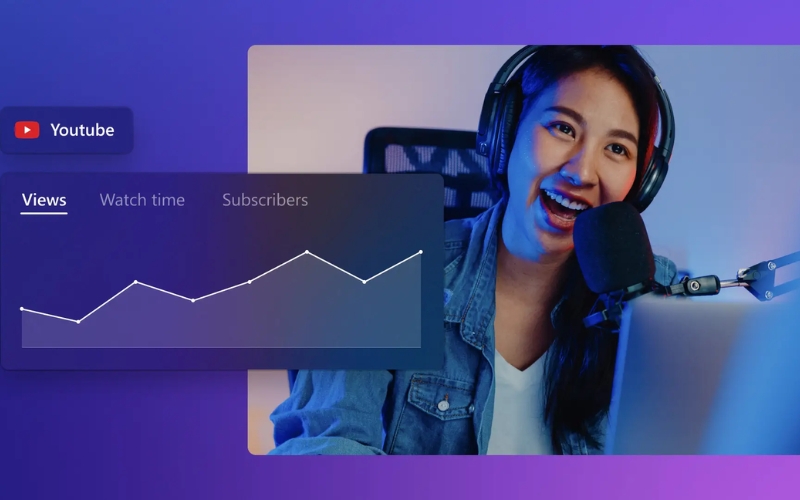
Task: Select the Views tab
Action: point(44,200)
